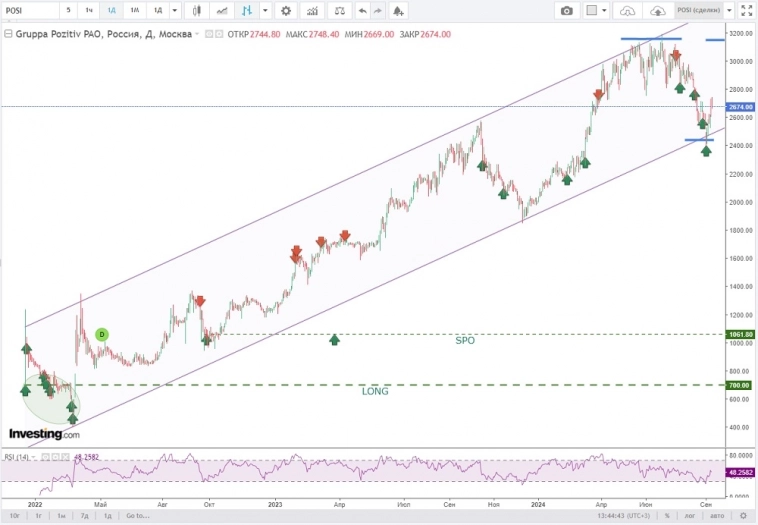Set range to 1г at bottom
758x525 pixels.
(38, 515)
